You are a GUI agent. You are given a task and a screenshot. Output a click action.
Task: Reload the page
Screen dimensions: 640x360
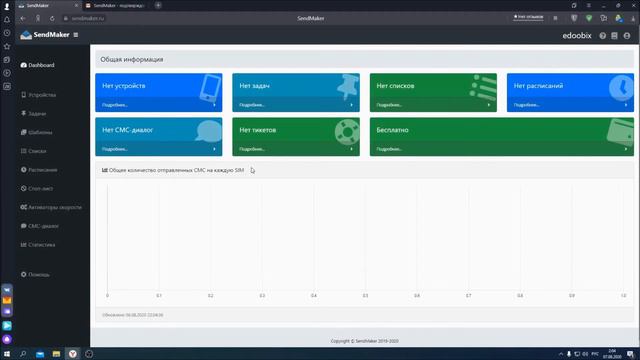click(52, 19)
